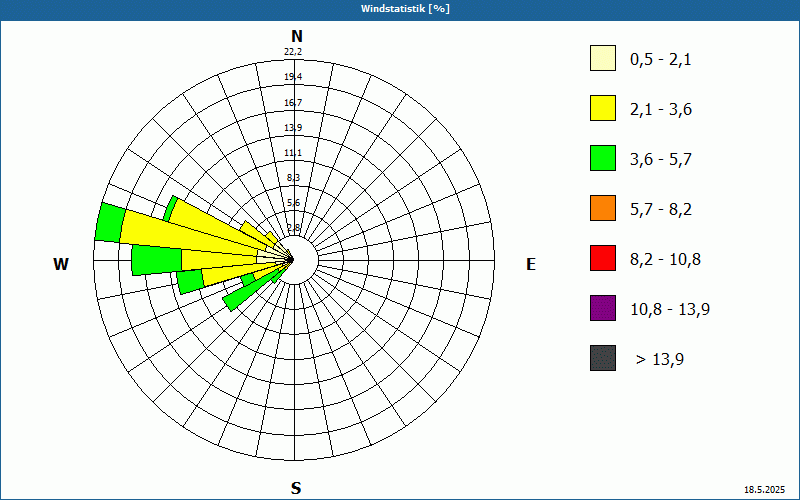The width and height of the screenshot is (800, 500).
Task: Click the orange 5,7 - 8,2 legend swatch
Action: tap(603, 208)
